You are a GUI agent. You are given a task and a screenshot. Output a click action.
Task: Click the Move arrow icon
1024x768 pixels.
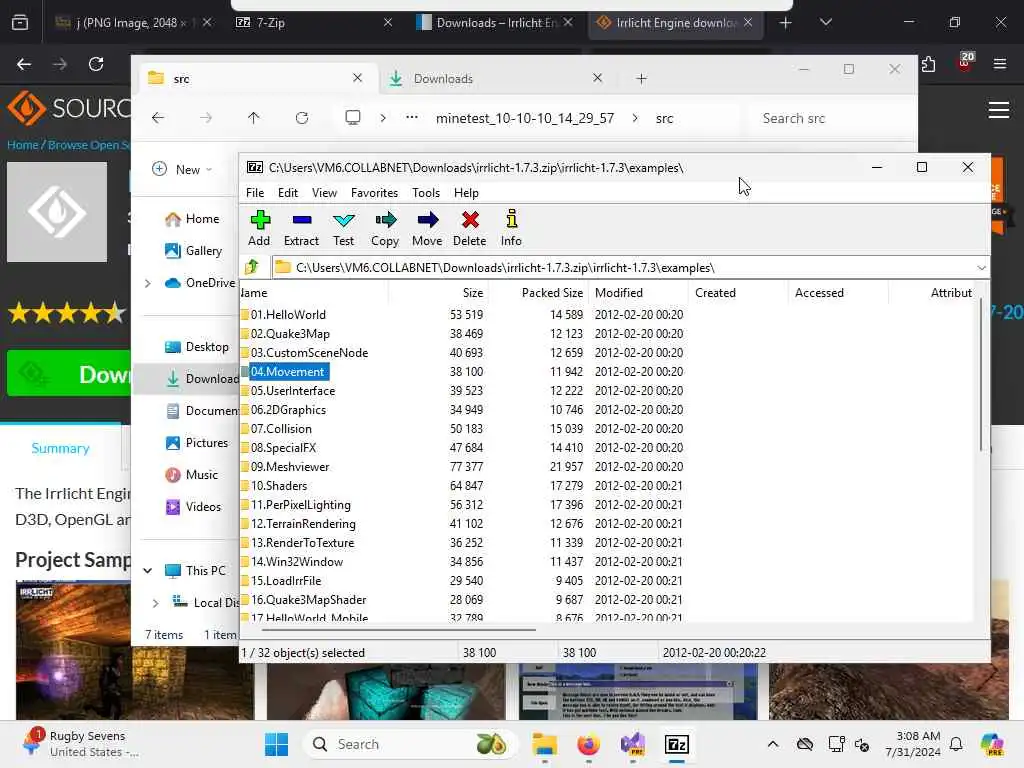pyautogui.click(x=427, y=228)
